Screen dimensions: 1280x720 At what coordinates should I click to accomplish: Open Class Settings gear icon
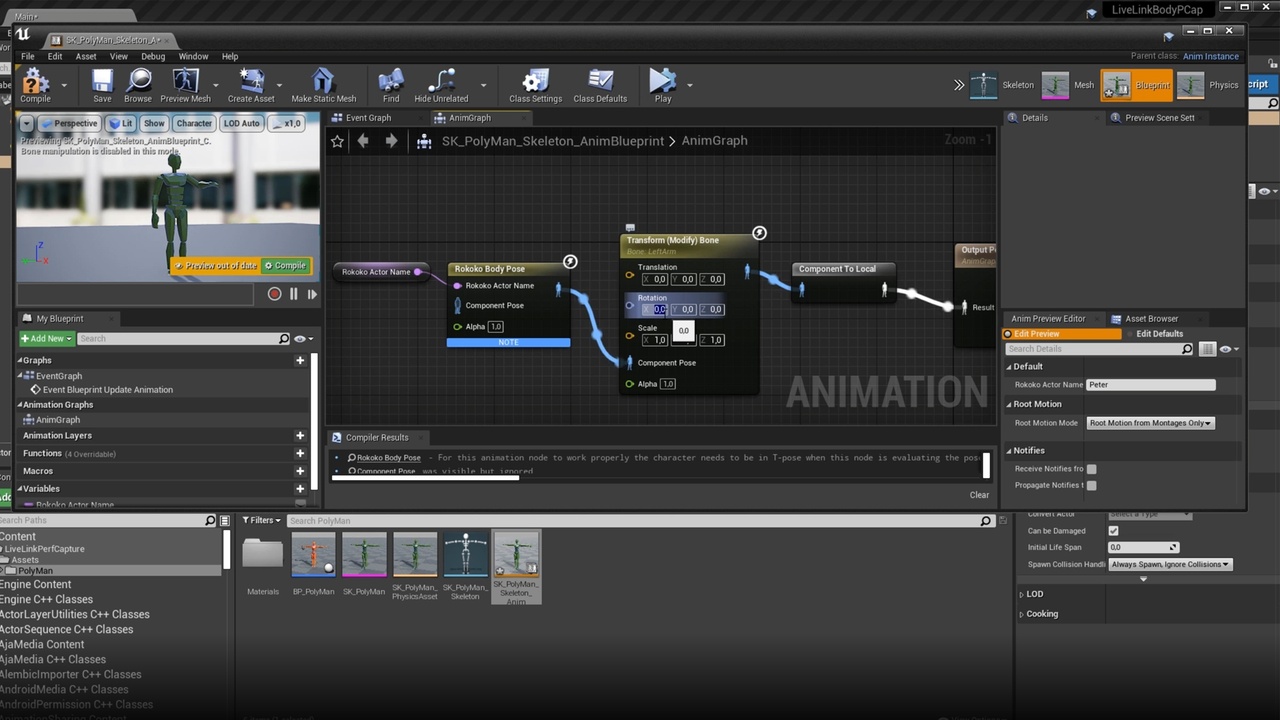click(535, 81)
